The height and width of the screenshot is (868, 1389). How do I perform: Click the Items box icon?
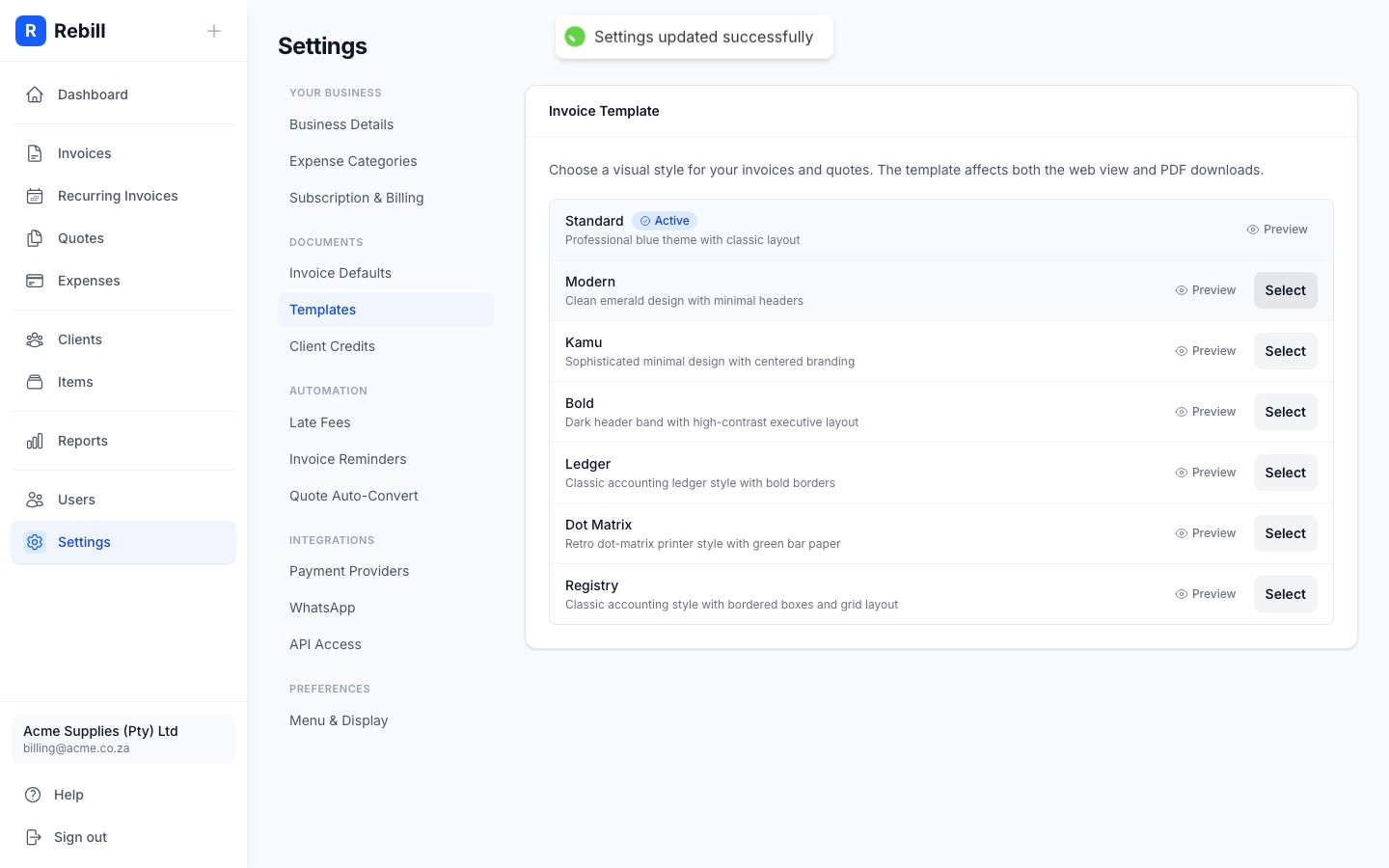pos(35,382)
